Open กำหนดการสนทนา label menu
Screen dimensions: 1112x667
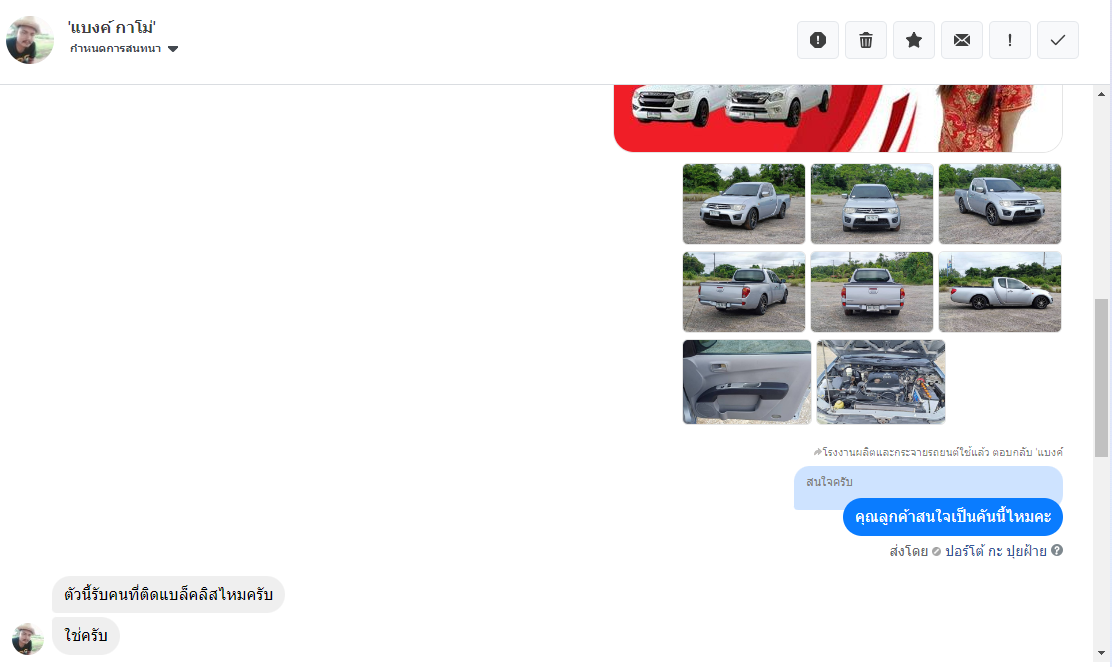116,49
